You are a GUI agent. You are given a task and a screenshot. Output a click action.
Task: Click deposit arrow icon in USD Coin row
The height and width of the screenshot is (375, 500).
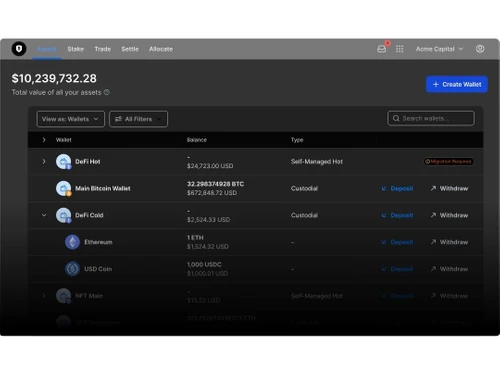(384, 269)
